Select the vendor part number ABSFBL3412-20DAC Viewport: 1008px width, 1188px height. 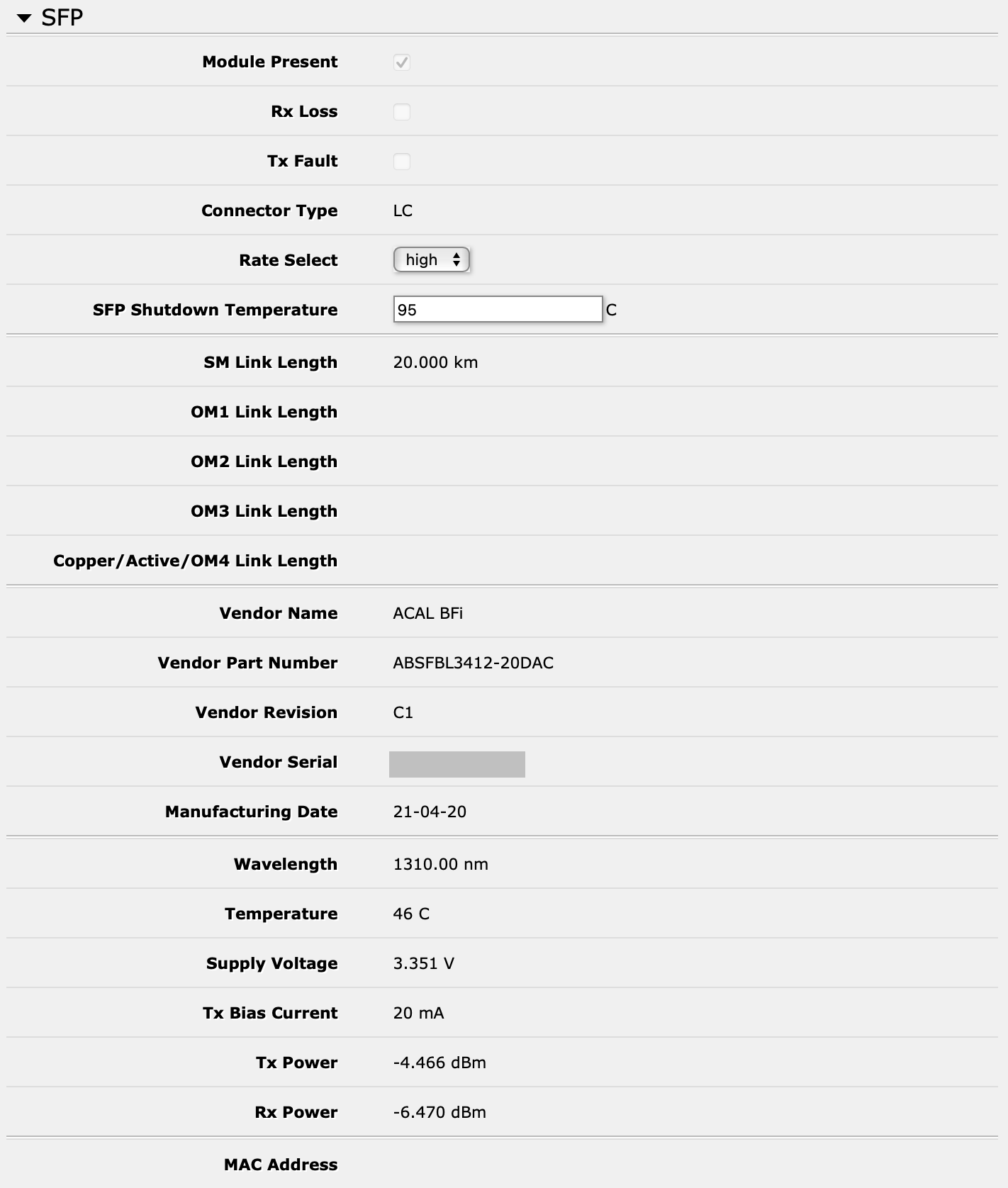pos(476,663)
